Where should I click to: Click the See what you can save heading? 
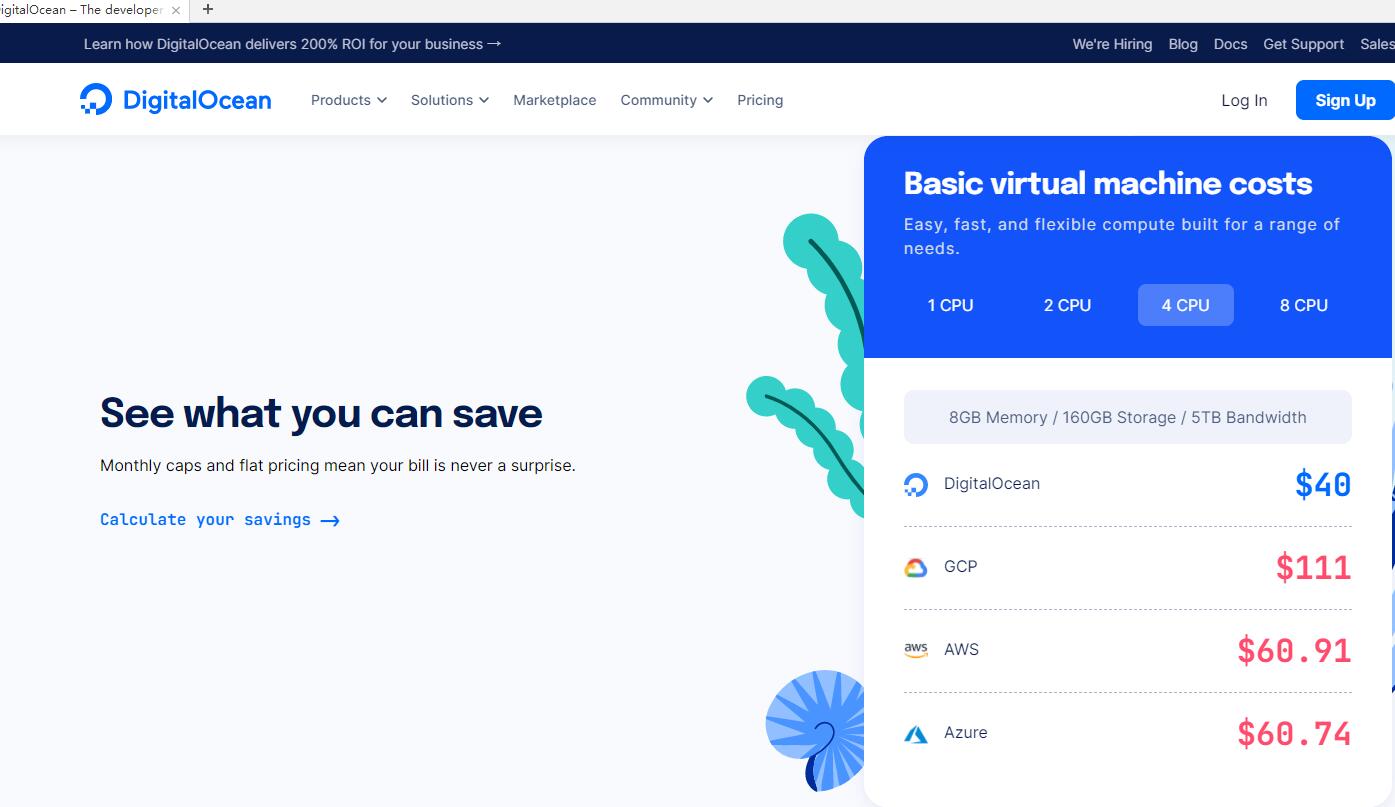(x=321, y=413)
